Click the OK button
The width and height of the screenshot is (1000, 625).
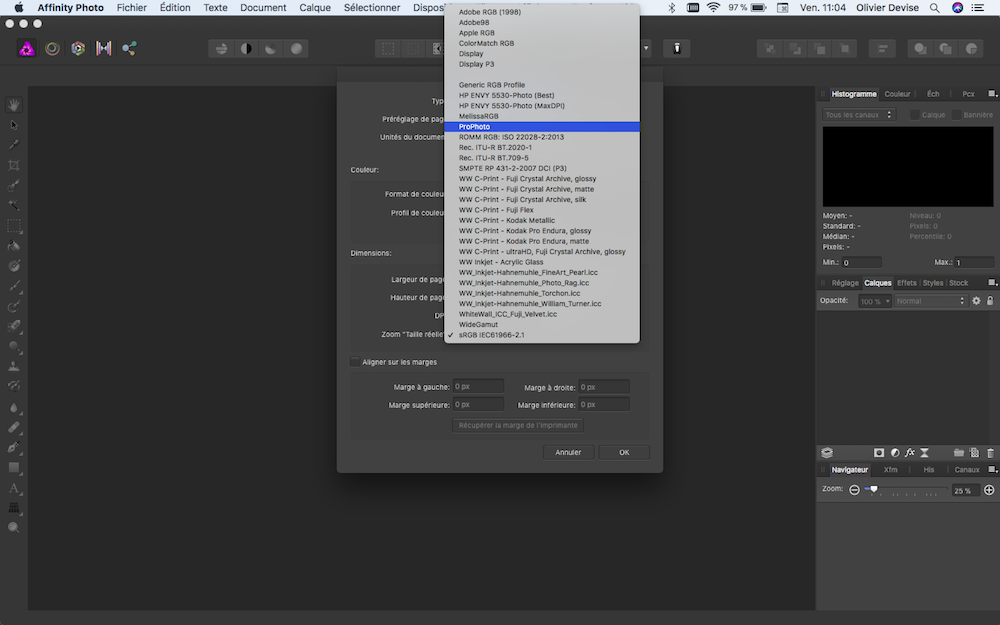click(624, 452)
